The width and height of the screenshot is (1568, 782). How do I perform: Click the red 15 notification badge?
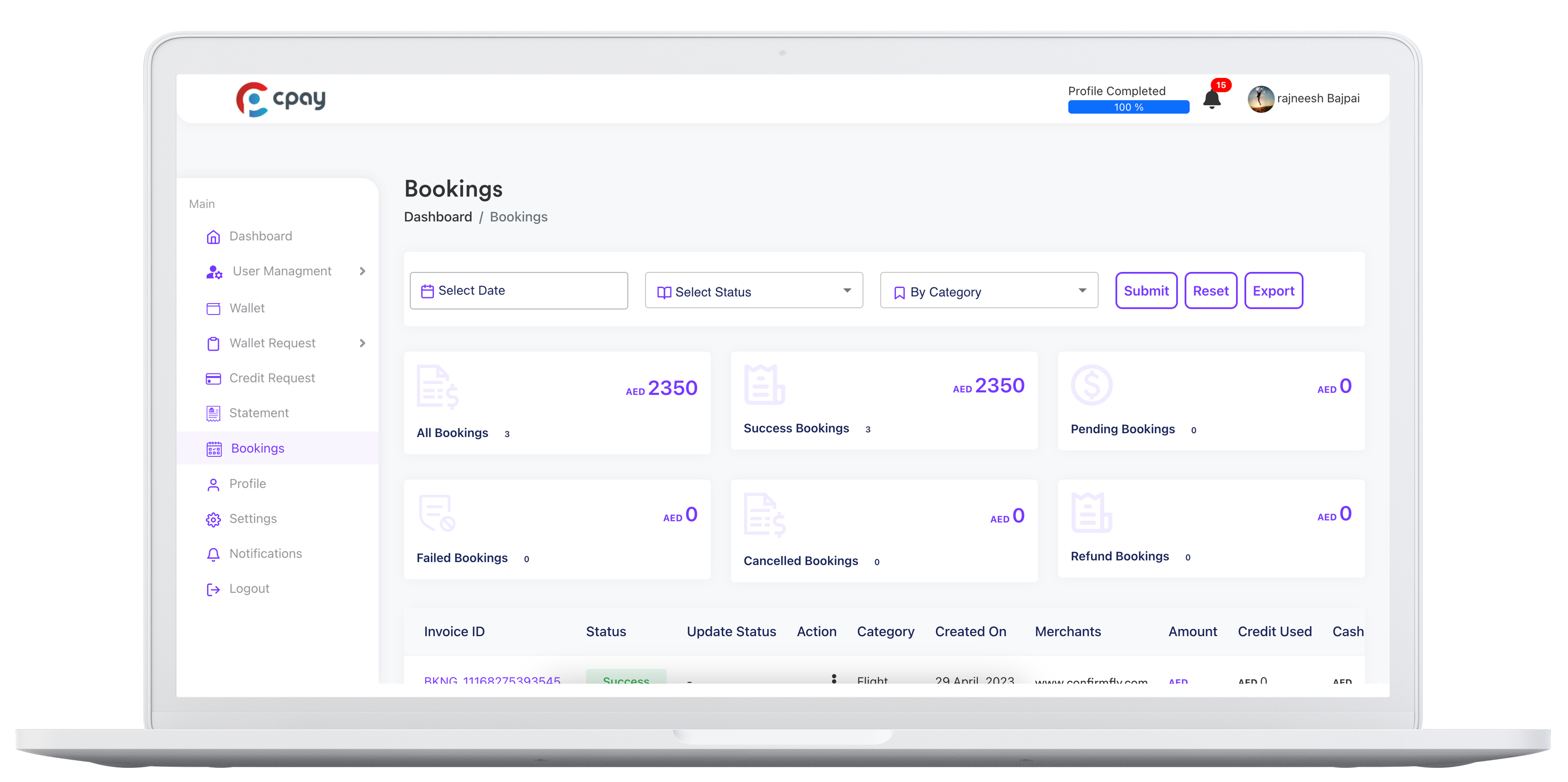coord(1221,85)
